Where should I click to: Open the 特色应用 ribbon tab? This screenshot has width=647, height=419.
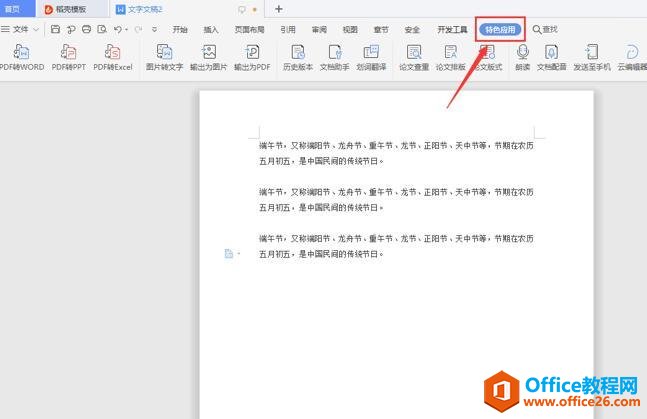[x=500, y=30]
